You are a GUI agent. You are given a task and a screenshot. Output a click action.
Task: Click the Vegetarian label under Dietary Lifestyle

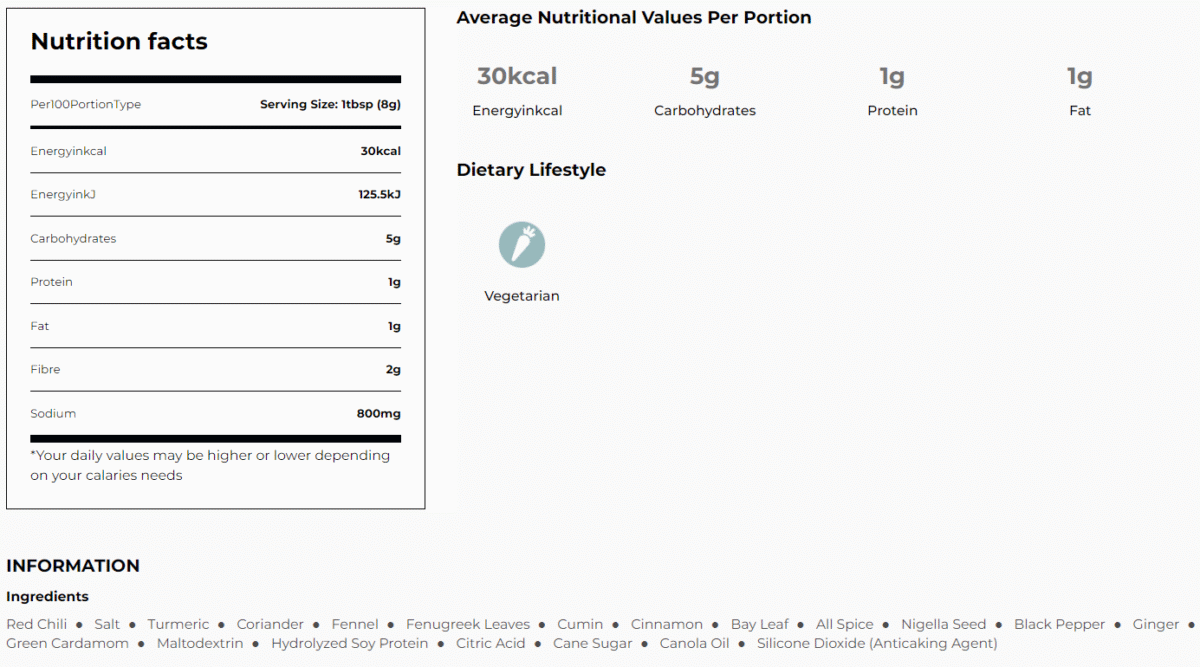[x=522, y=296]
